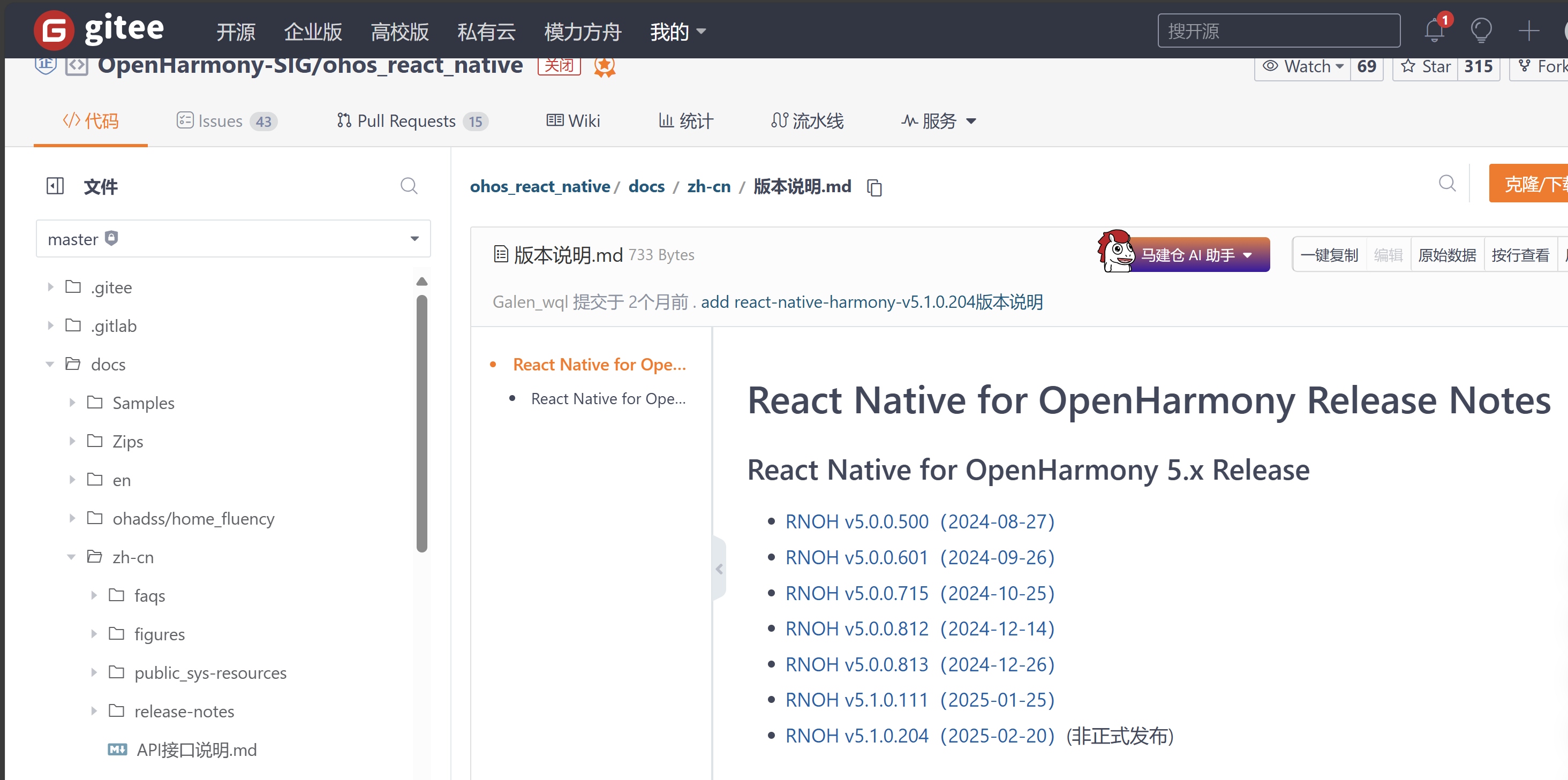Expand the en folder
This screenshot has height=780, width=1568.
(72, 480)
